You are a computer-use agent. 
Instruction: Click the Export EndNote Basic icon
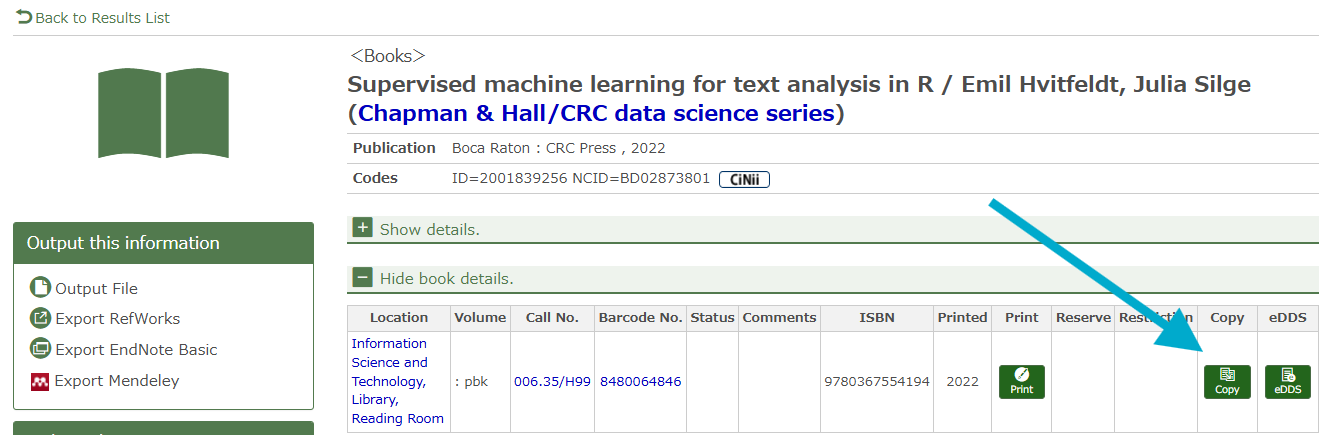pyautogui.click(x=40, y=349)
